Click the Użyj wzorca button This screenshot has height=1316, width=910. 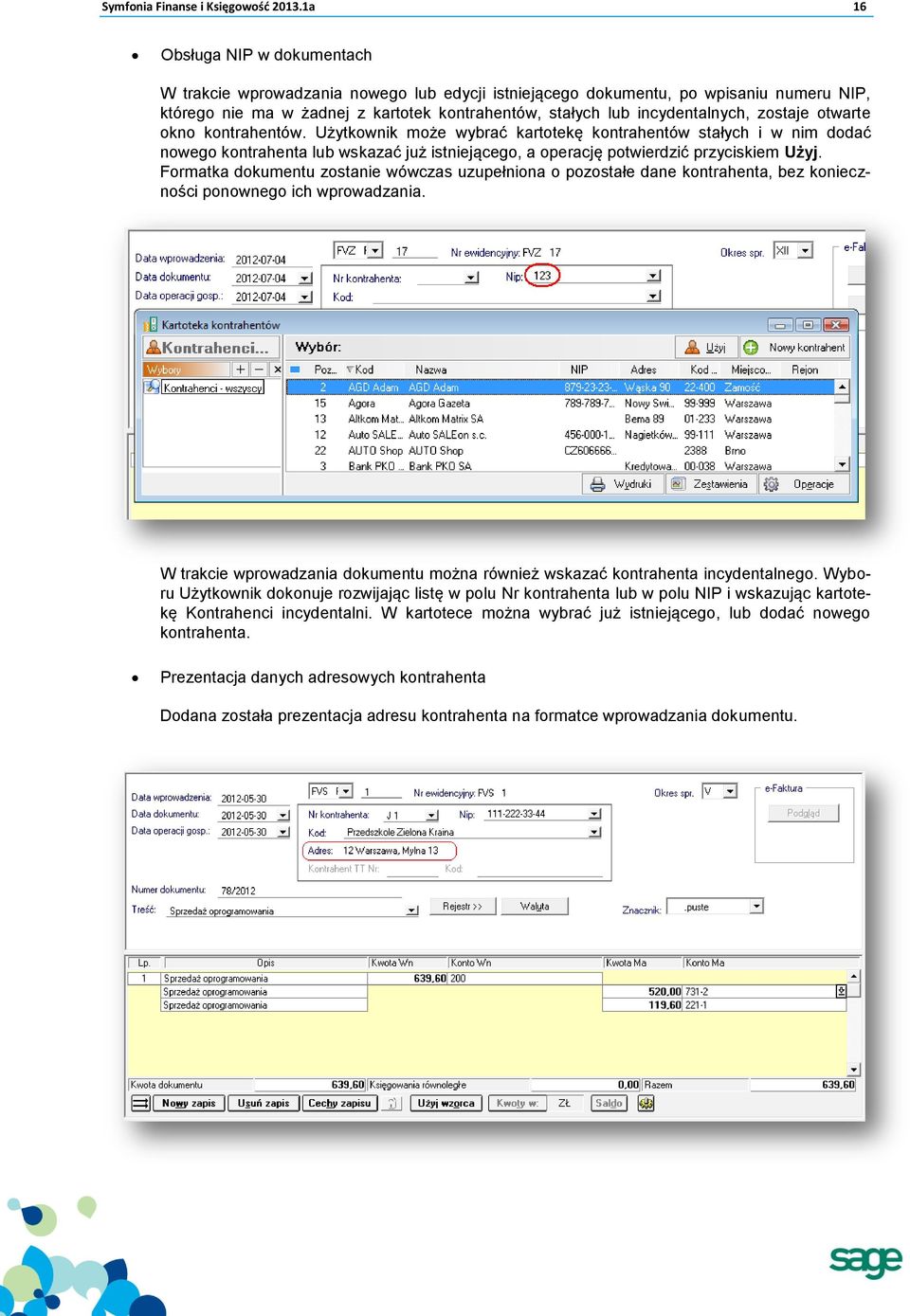point(446,1103)
